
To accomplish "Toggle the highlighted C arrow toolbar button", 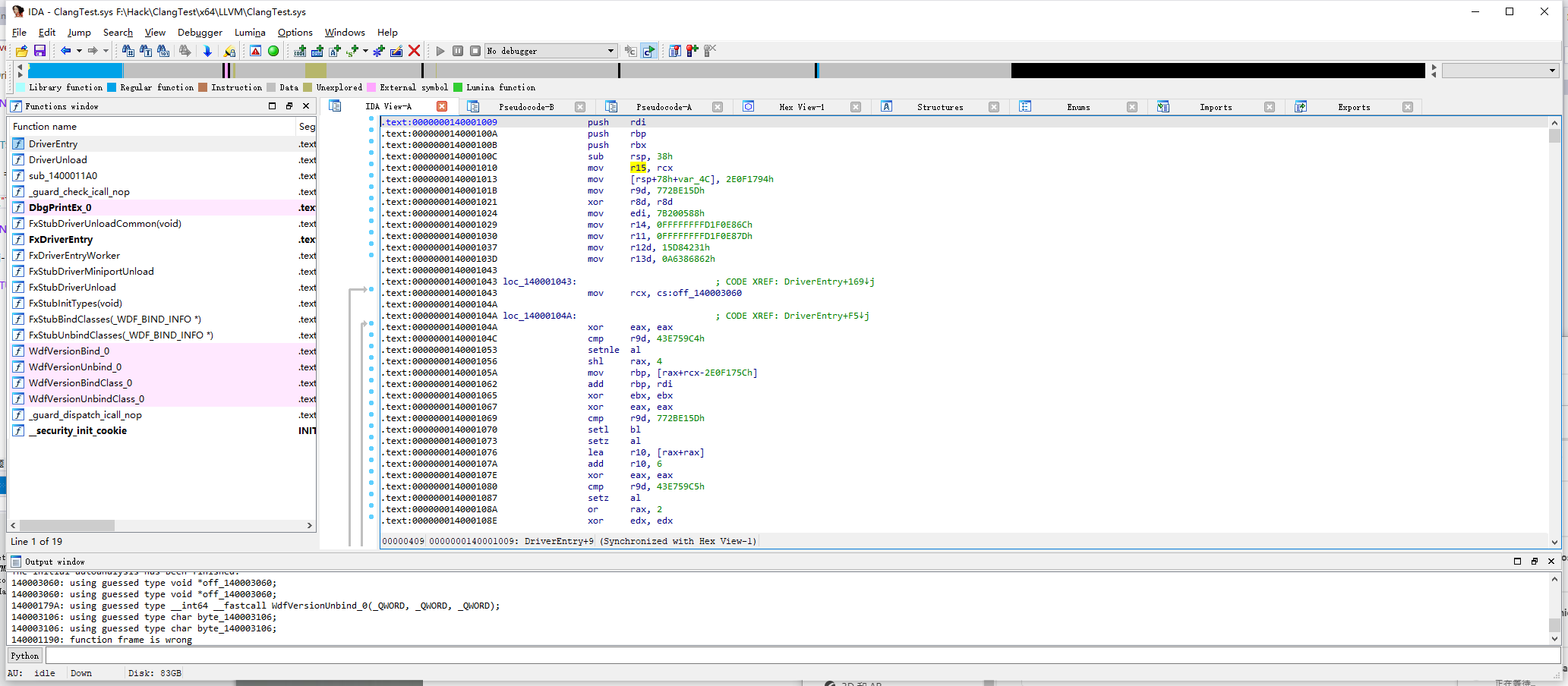I will click(648, 51).
